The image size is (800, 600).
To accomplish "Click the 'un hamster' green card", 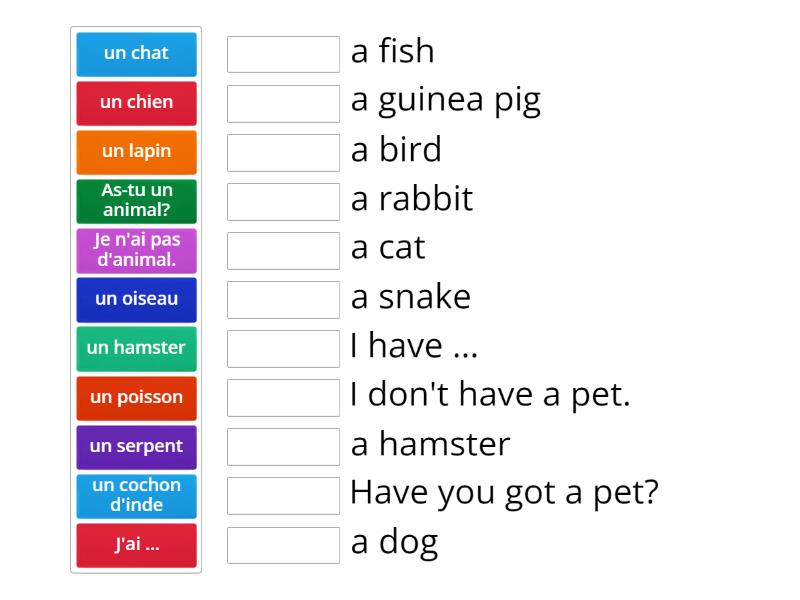I will (136, 348).
